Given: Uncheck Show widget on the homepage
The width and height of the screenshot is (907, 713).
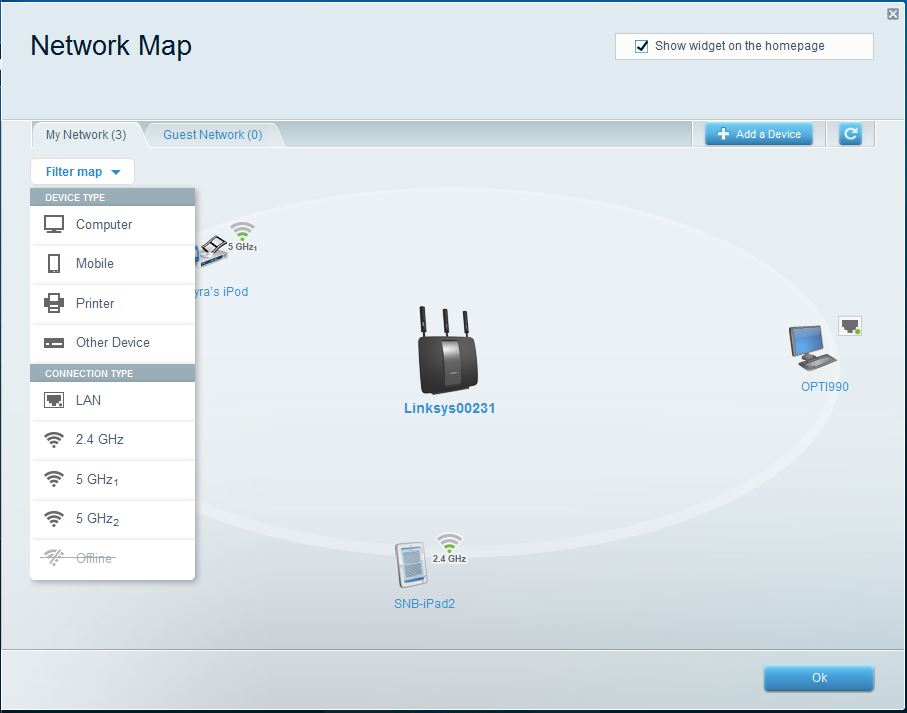Looking at the screenshot, I should 641,46.
